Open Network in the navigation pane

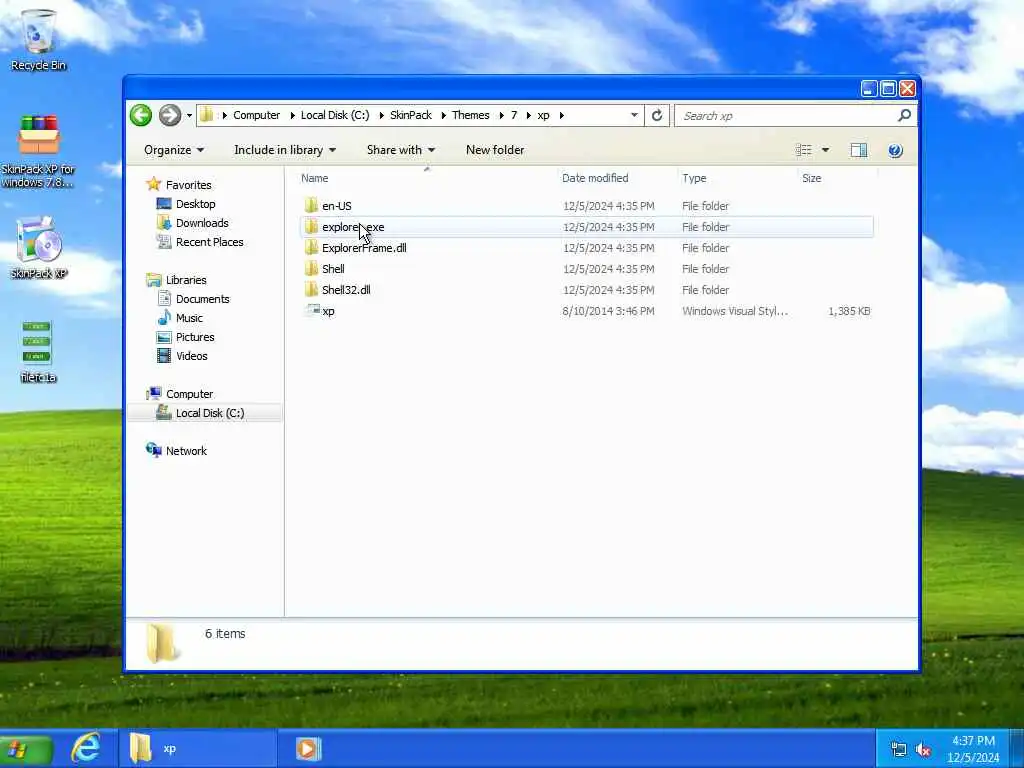(x=186, y=451)
